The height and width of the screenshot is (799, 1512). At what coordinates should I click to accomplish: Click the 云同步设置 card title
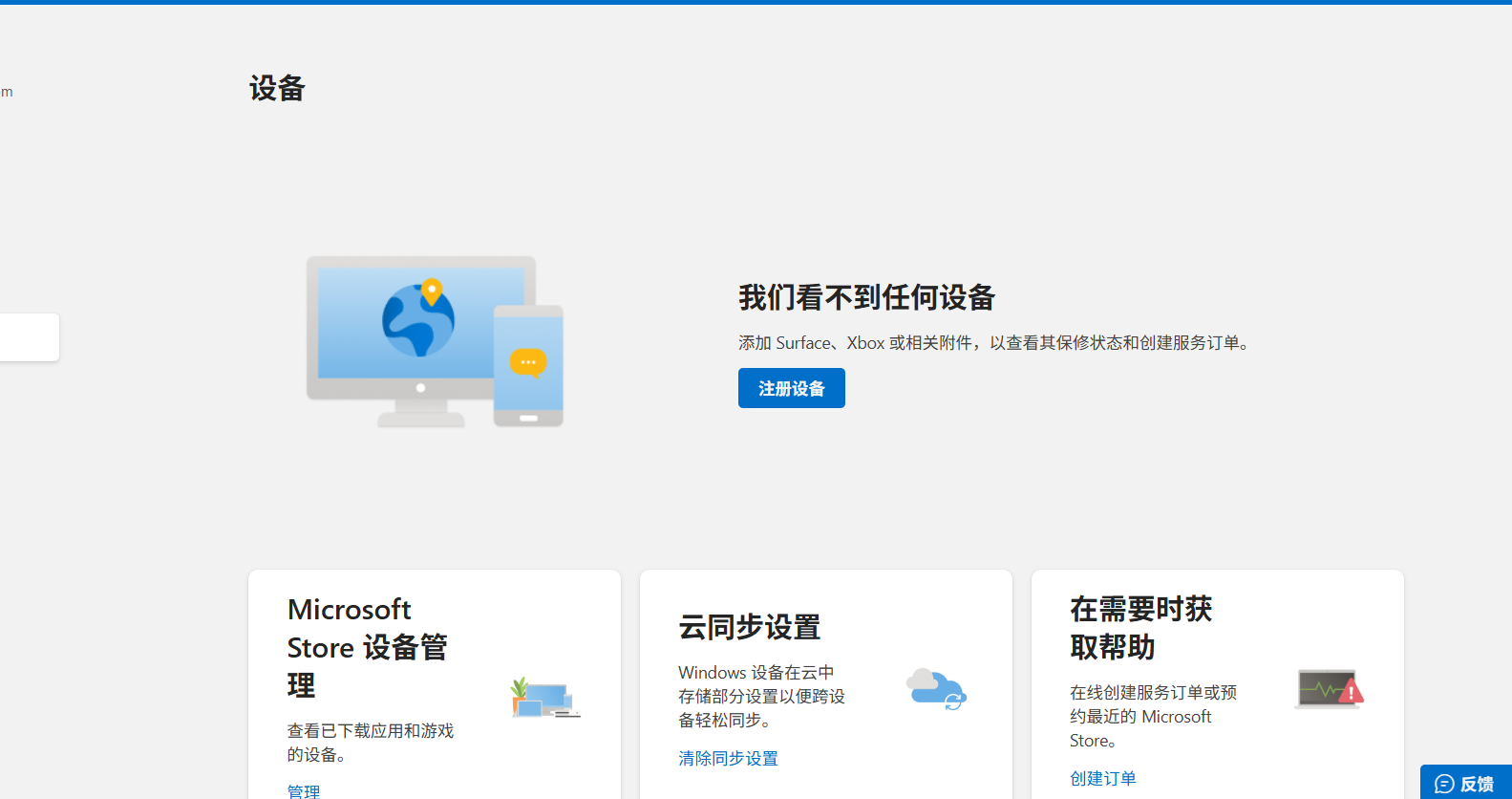point(750,627)
